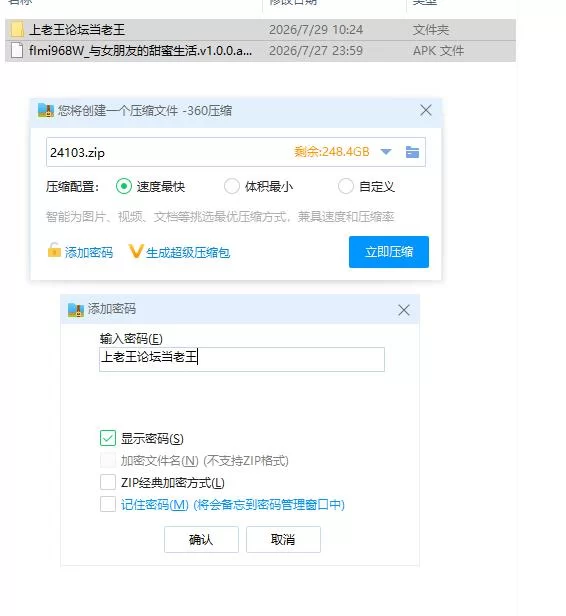This screenshot has height=616, width=566.
Task: Click the 输入密码(E) label
Action: pyautogui.click(x=131, y=338)
